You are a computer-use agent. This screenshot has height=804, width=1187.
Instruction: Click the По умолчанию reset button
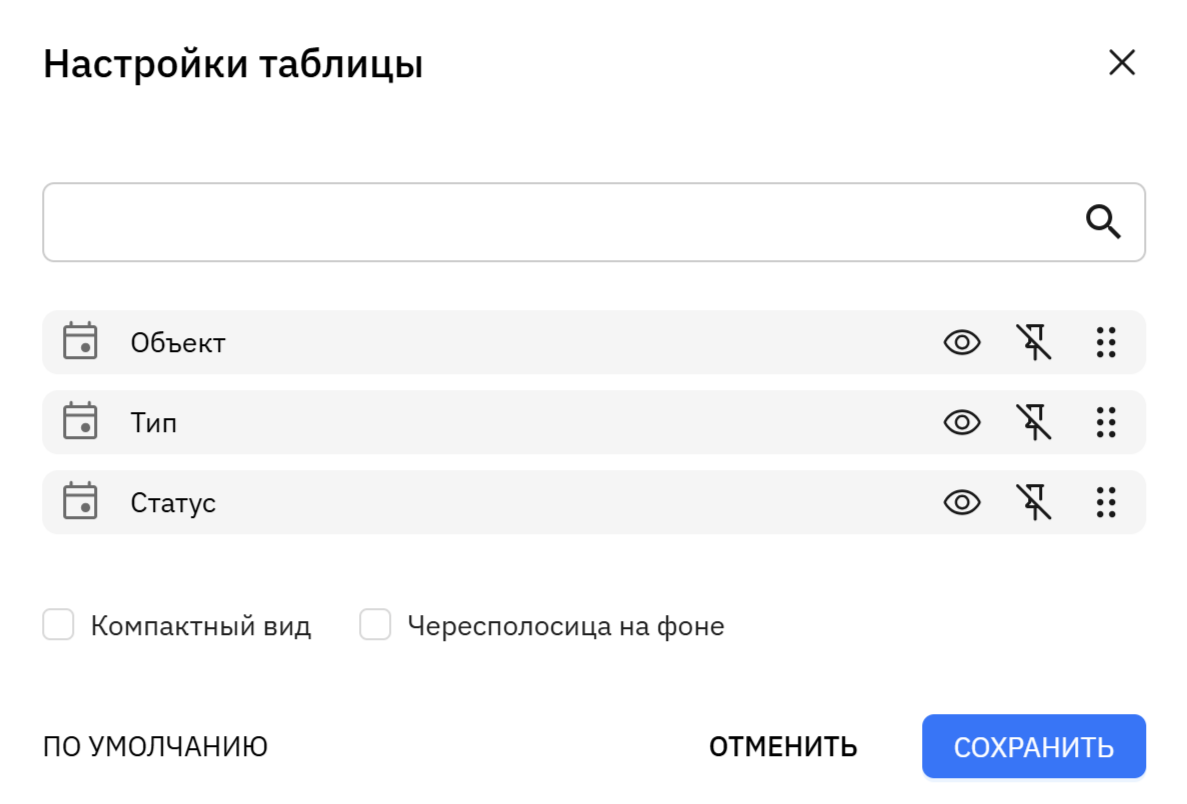[x=155, y=746]
